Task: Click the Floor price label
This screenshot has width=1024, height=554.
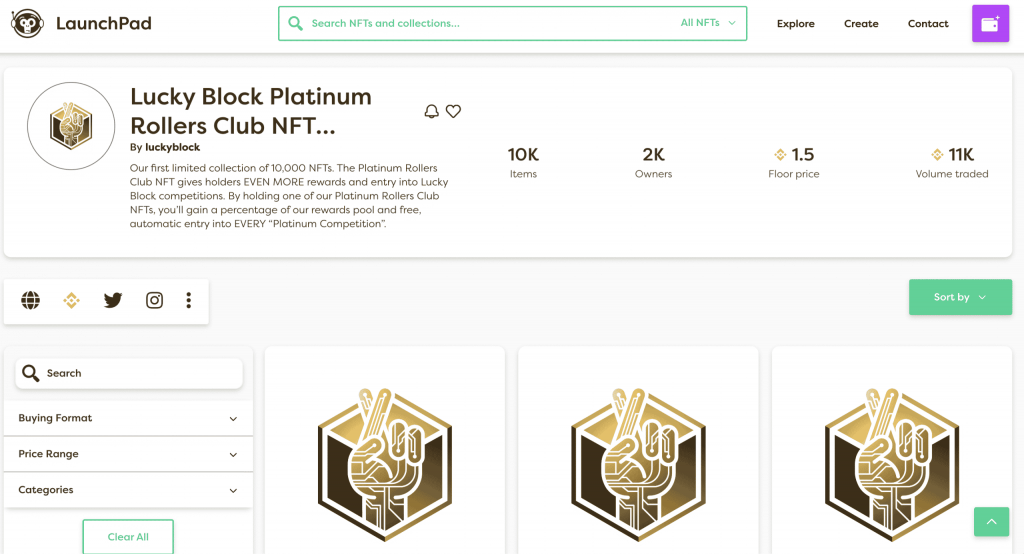Action: 793,174
